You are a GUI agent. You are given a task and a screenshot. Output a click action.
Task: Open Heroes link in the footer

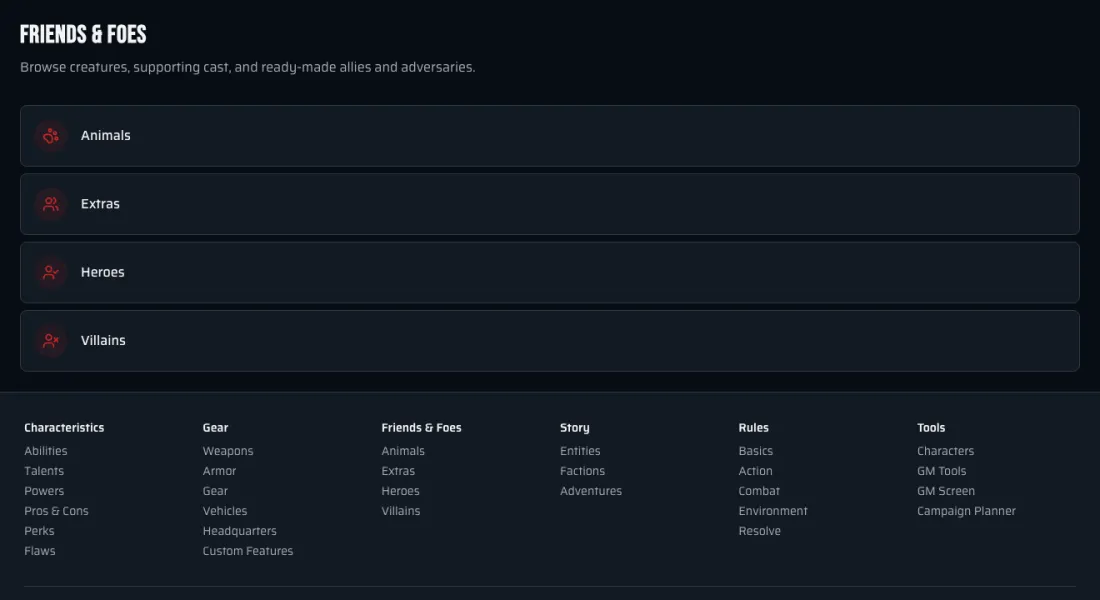(x=401, y=491)
